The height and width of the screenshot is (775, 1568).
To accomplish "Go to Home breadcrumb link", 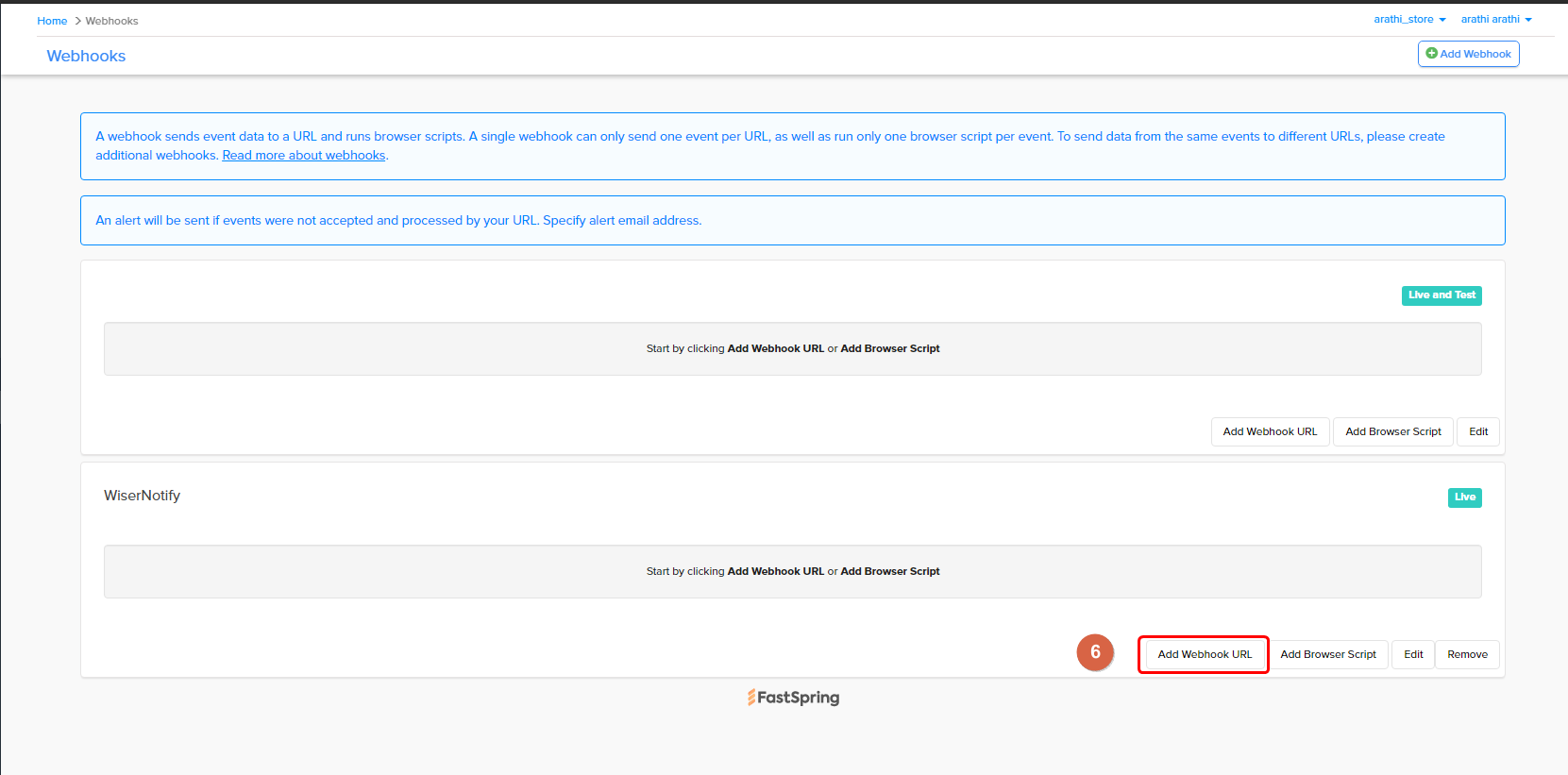I will [x=52, y=21].
